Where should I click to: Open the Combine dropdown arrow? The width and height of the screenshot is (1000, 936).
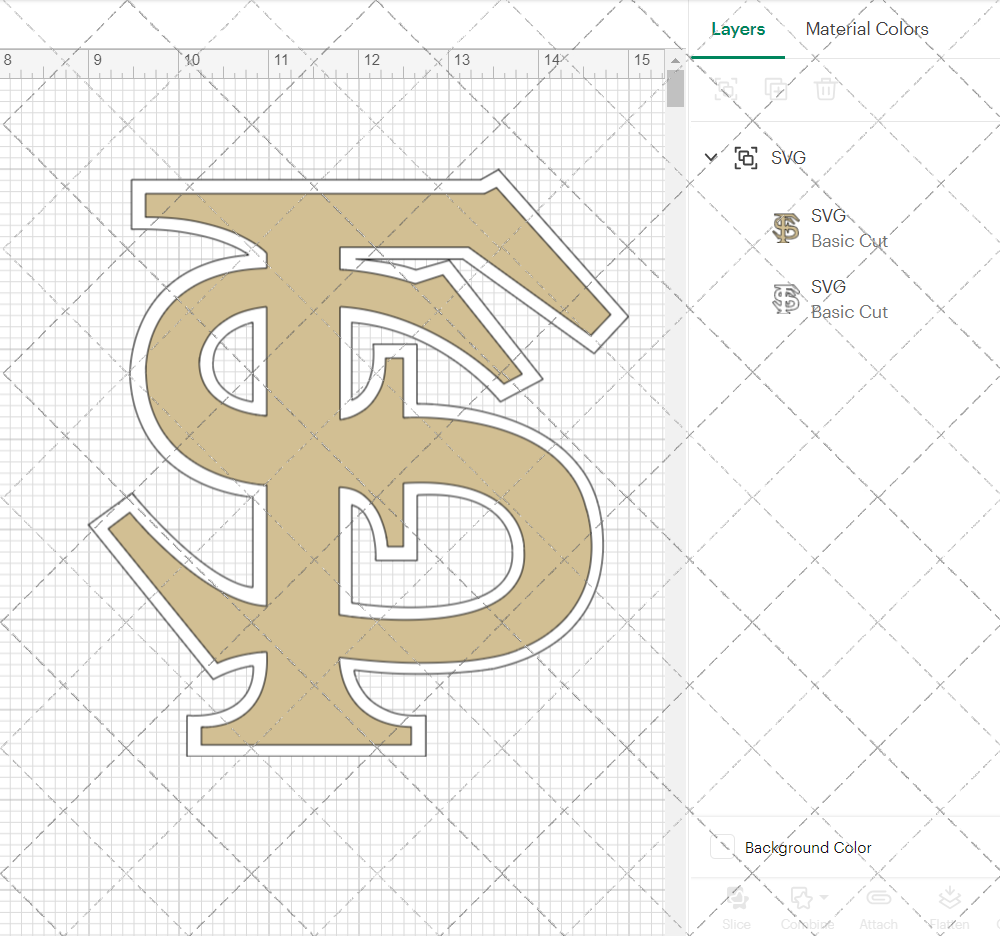pyautogui.click(x=824, y=897)
